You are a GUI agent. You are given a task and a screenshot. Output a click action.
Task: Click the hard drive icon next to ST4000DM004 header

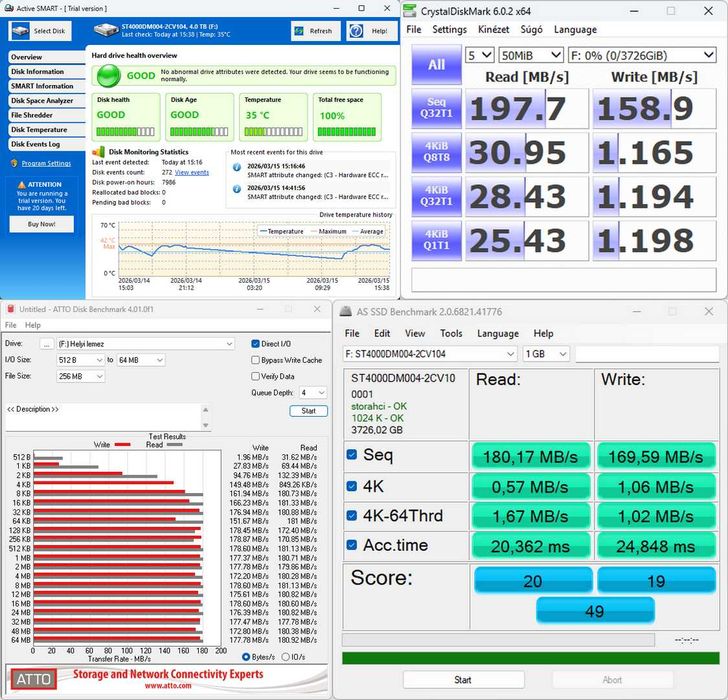(106, 30)
